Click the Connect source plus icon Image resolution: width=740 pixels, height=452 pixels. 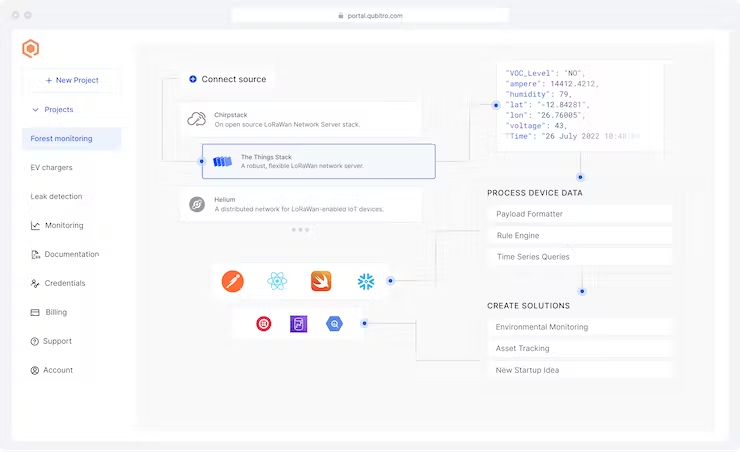[193, 79]
